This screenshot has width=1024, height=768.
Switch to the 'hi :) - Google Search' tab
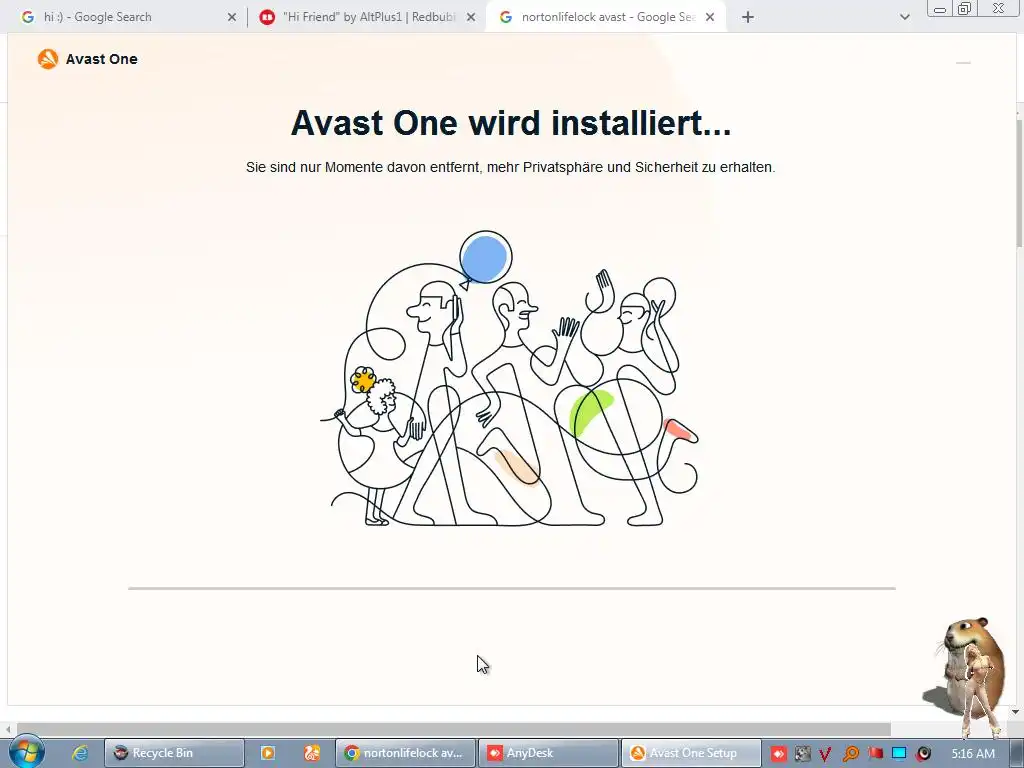click(127, 17)
